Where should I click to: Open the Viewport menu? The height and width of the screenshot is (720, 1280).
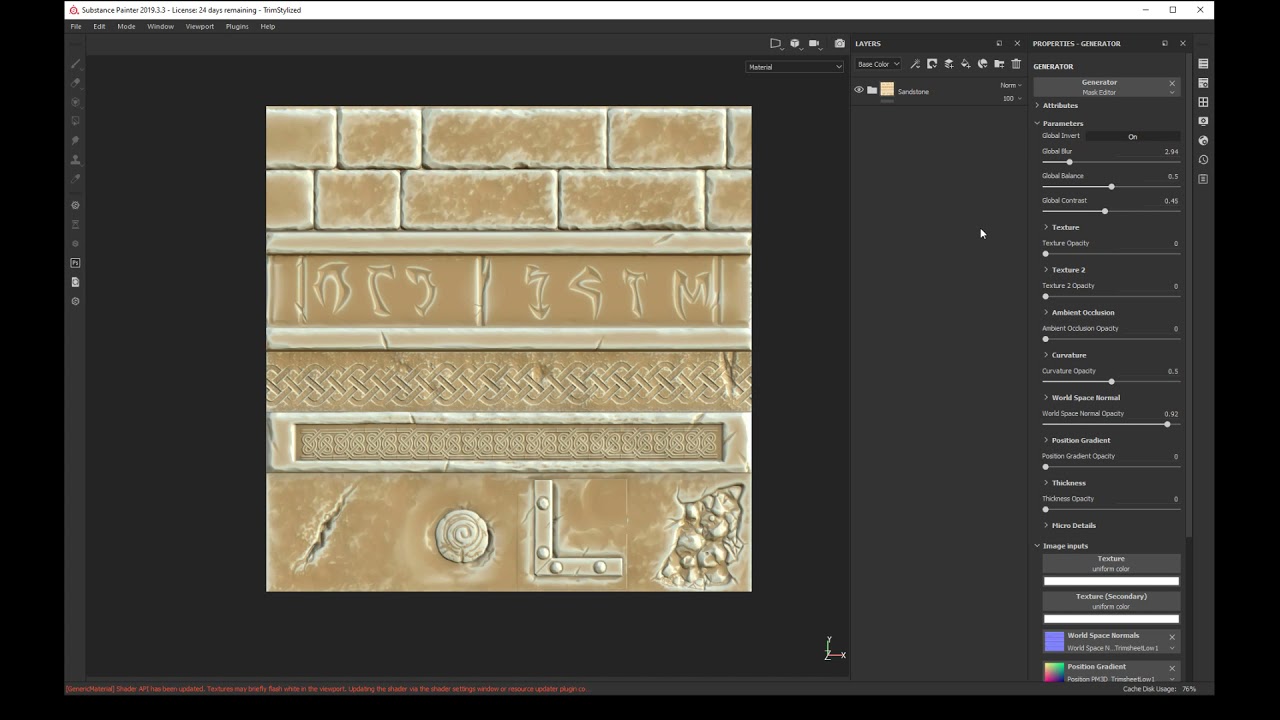199,26
